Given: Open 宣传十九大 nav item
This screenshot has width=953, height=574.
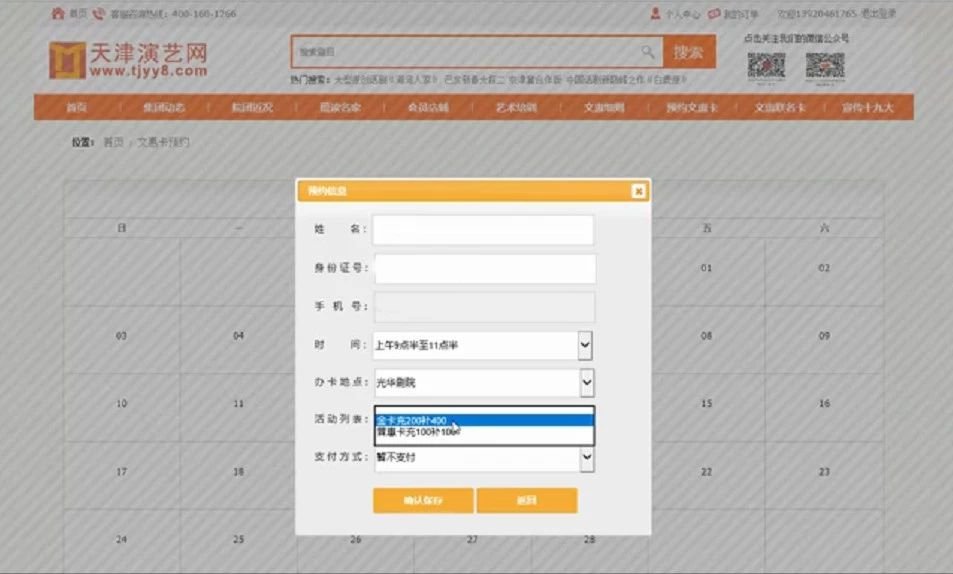Looking at the screenshot, I should (867, 108).
